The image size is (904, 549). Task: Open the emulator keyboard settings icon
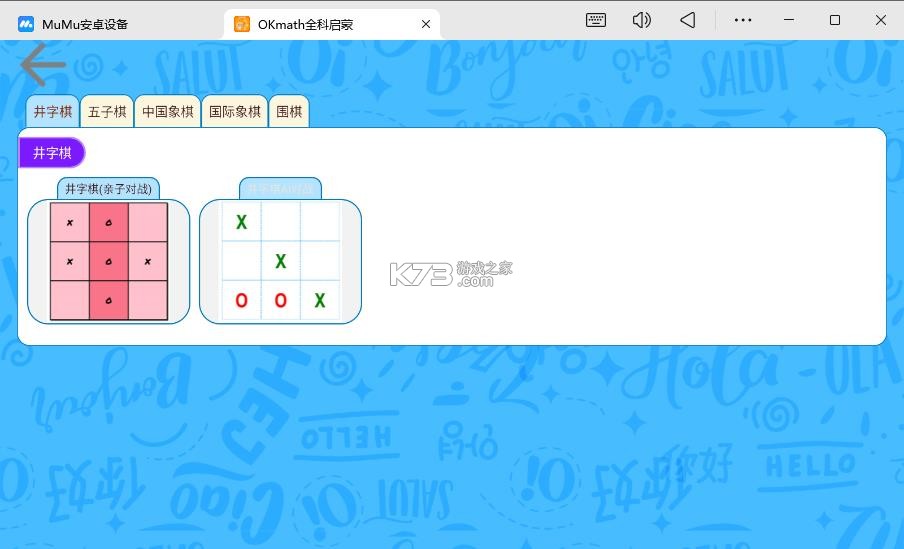coord(596,20)
